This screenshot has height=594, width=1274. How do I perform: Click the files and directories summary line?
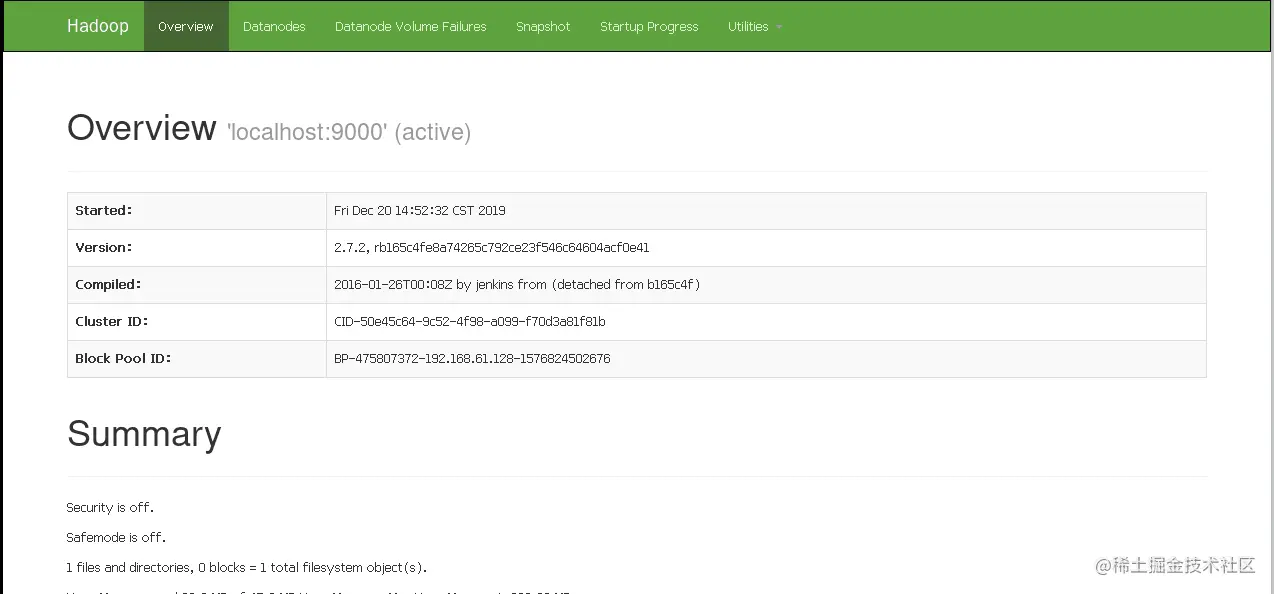[246, 568]
